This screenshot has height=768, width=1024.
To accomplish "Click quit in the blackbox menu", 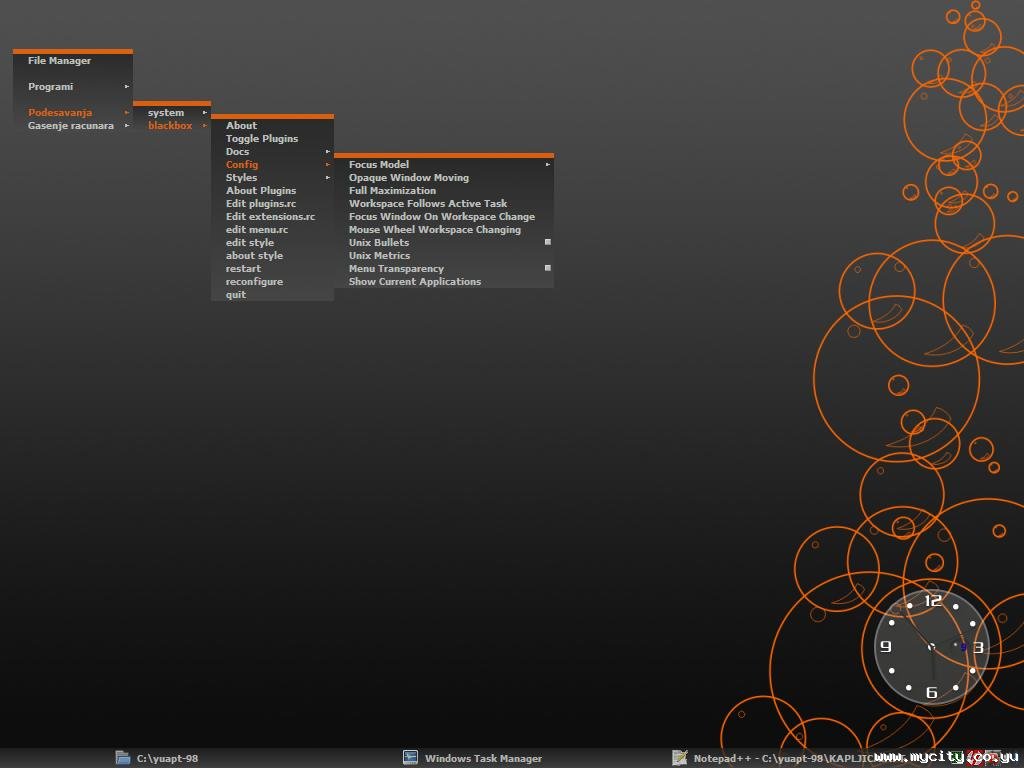I will [235, 295].
